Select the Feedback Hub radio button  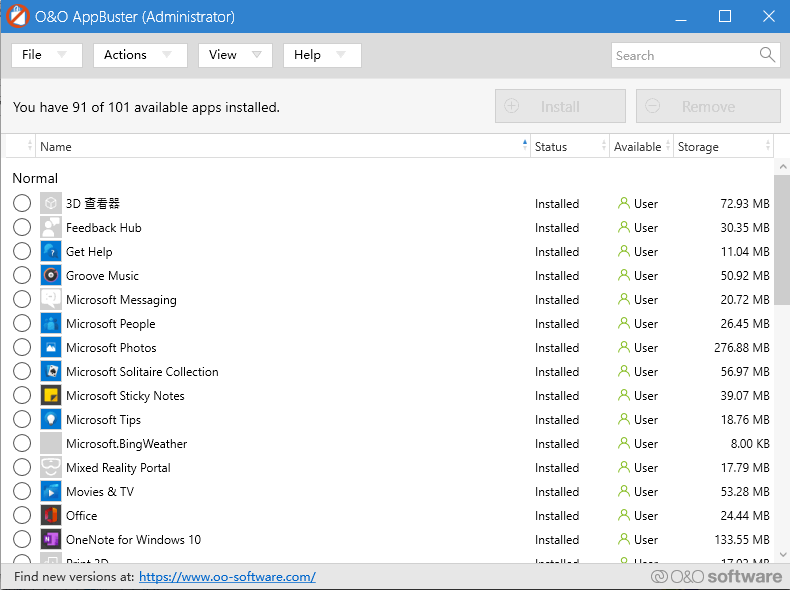click(x=22, y=227)
